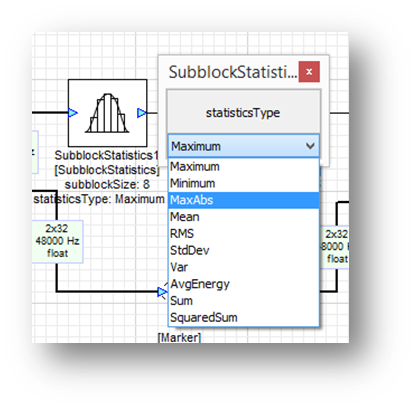
Task: Click the Marker module input pin
Action: tap(162, 292)
